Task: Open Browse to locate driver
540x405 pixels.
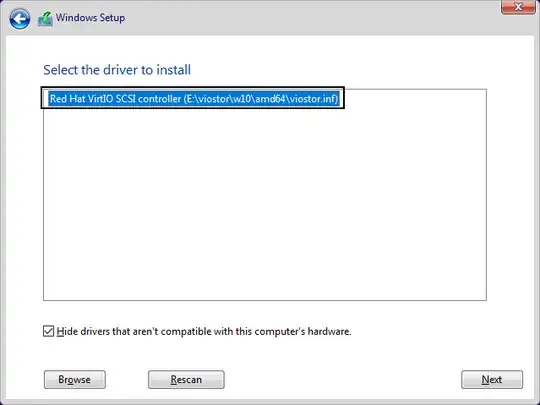Action: [x=75, y=380]
